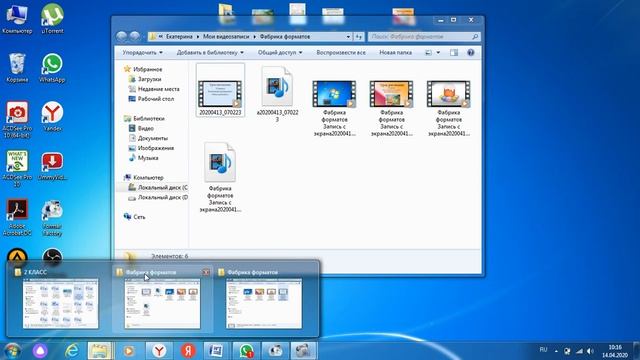Open the media player taskbar icon
The image size is (640, 360).
[x=129, y=351]
